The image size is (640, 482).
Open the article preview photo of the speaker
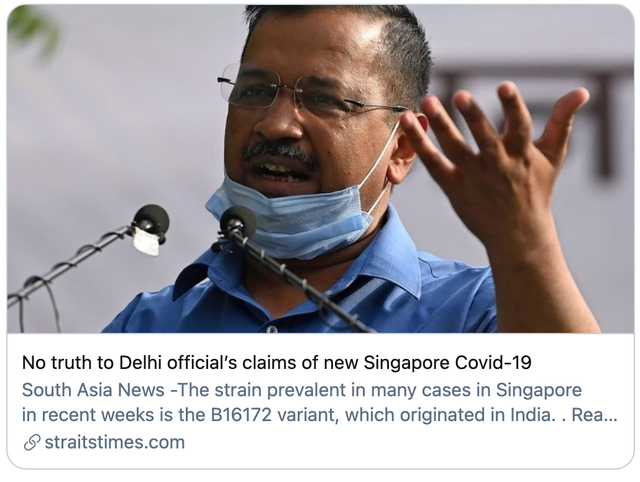coord(320,169)
